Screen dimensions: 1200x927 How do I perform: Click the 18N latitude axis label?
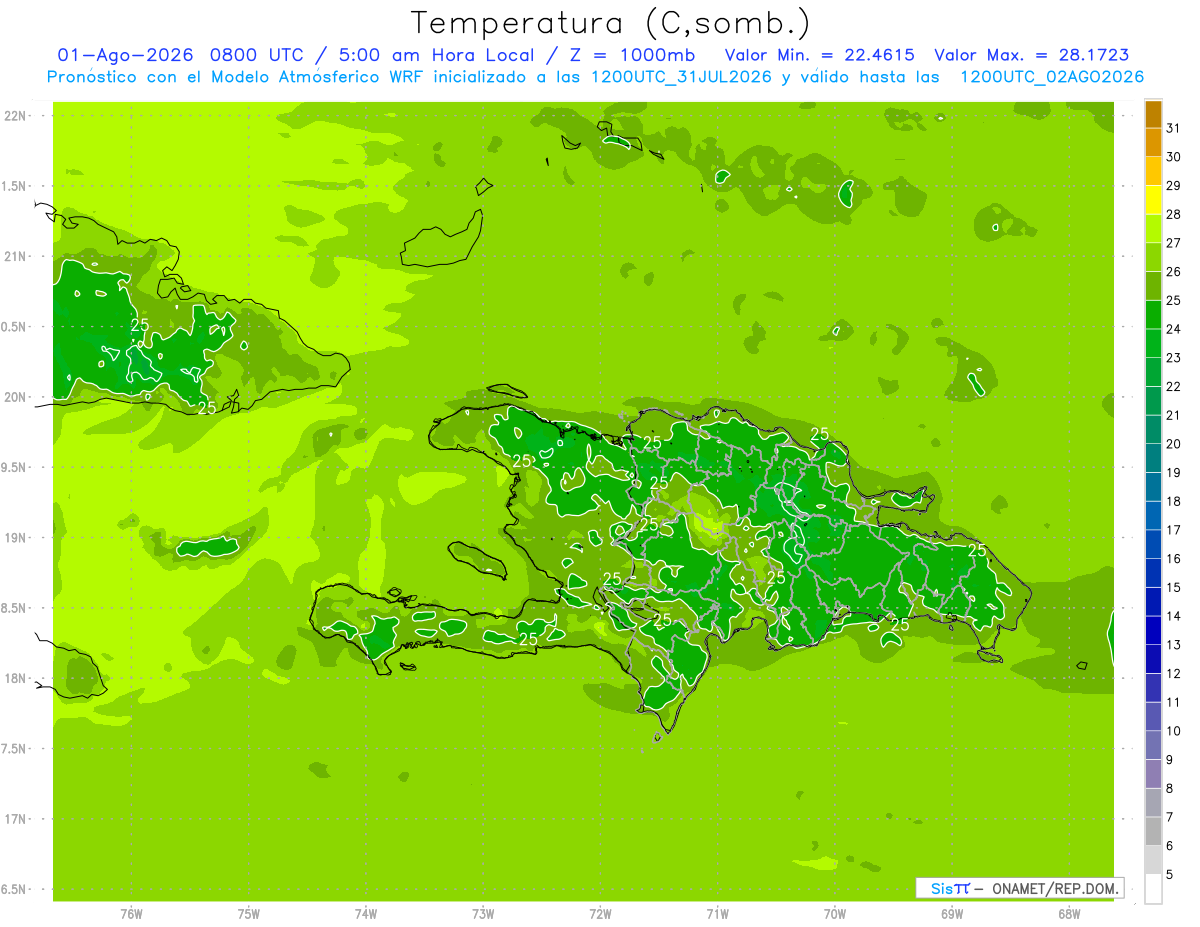[16, 679]
